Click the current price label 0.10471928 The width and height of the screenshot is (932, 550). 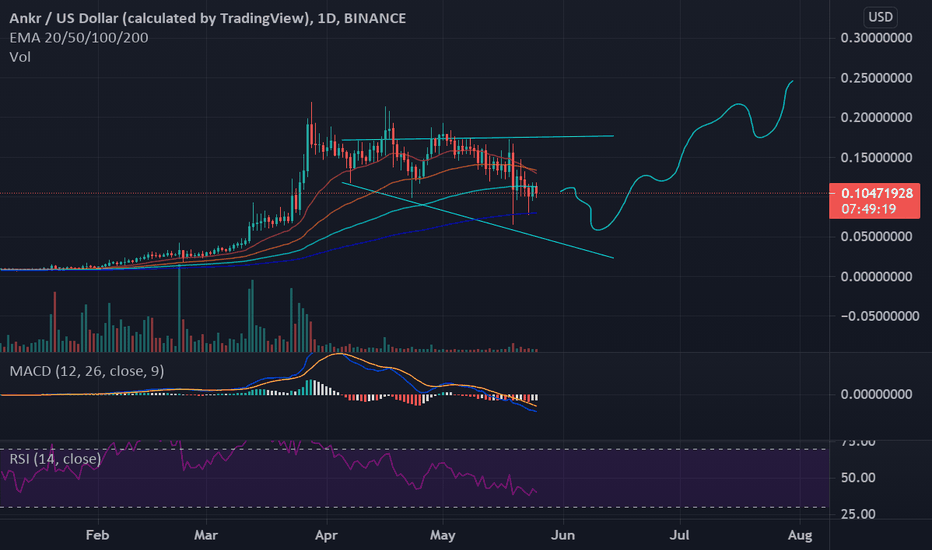point(877,193)
